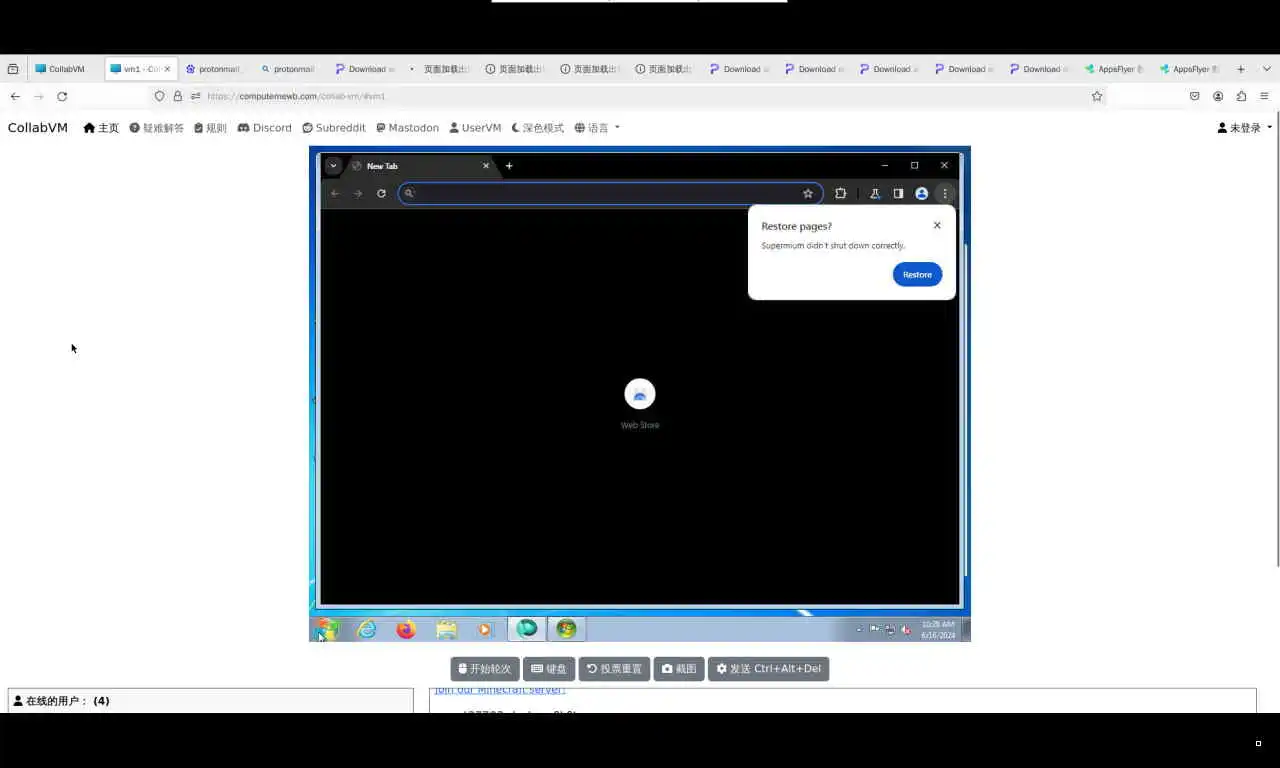Go to 主页 home link
The height and width of the screenshot is (768, 1280).
tap(101, 128)
